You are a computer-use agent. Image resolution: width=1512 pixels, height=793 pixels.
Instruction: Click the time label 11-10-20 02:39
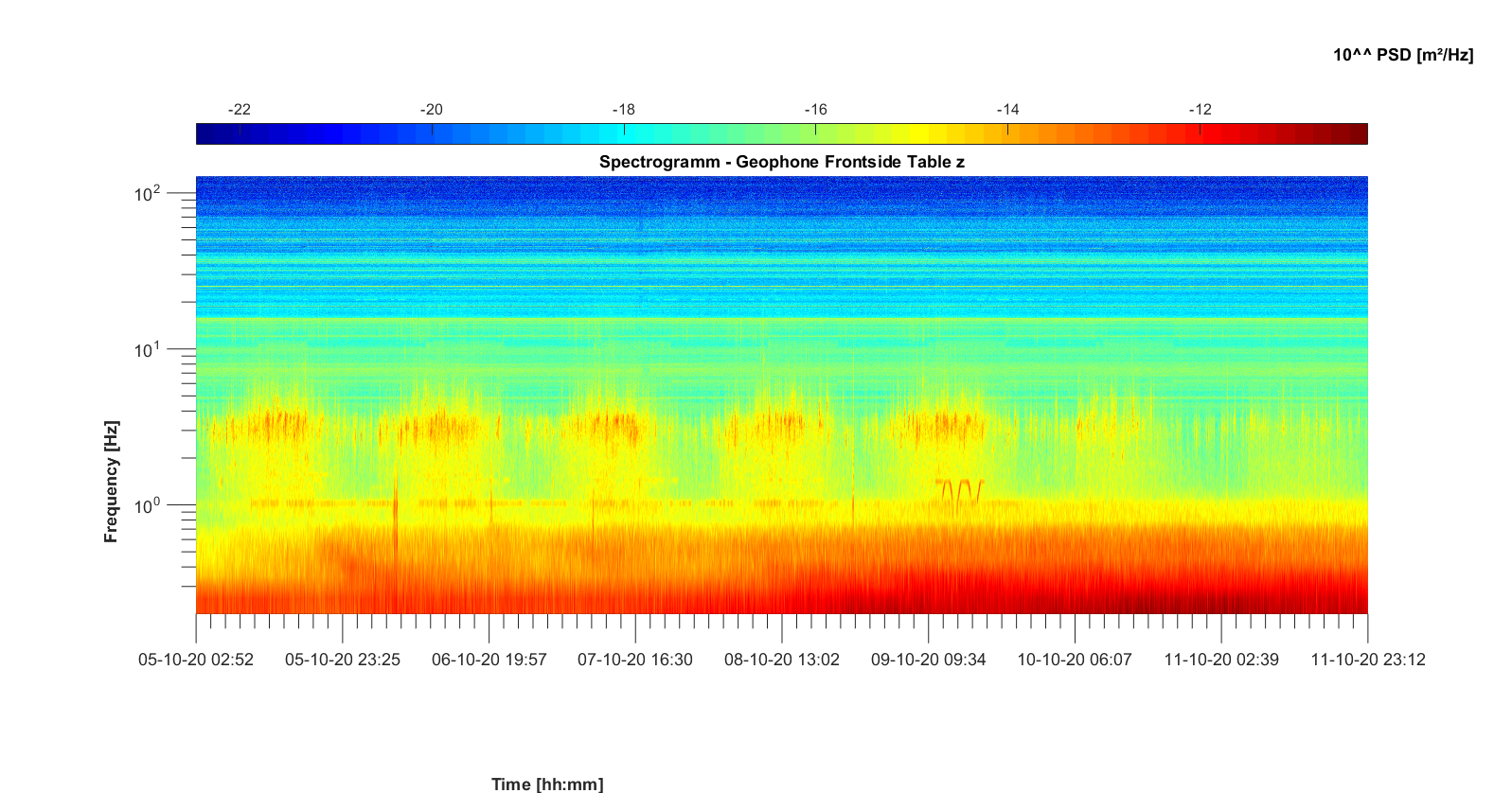(x=1221, y=660)
